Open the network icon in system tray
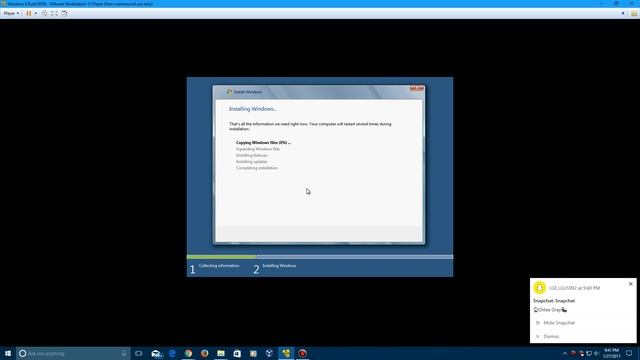 pyautogui.click(x=589, y=353)
